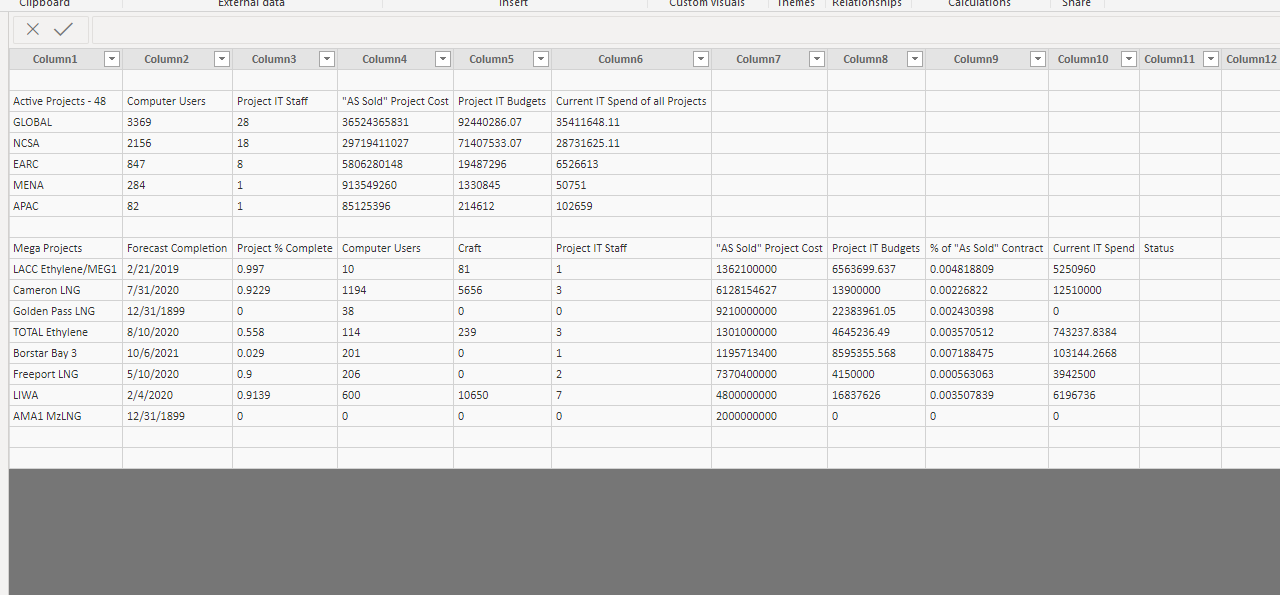This screenshot has height=595, width=1280.
Task: Select the 'Golden Pass LNG' cell
Action: click(x=66, y=311)
